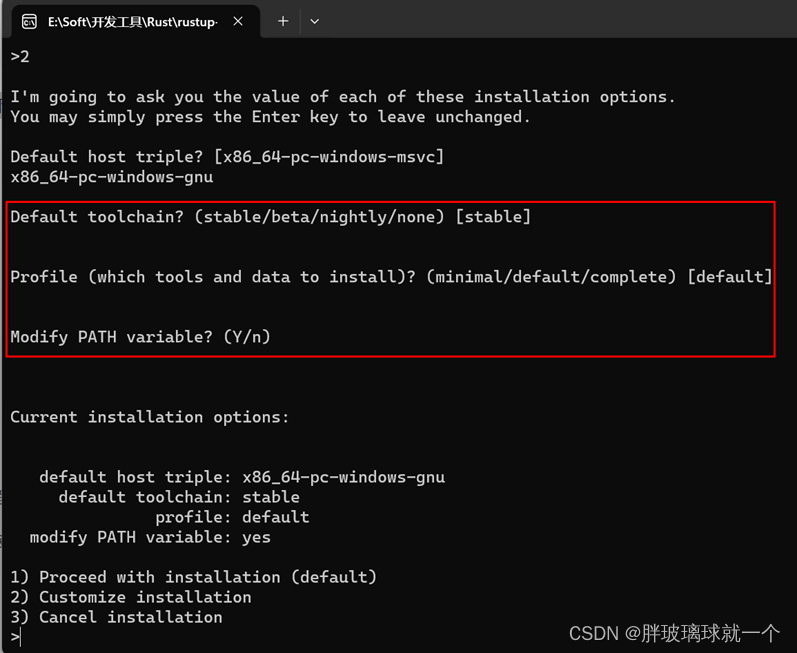The height and width of the screenshot is (653, 797).
Task: Click the "Profile (which tools and data to install)?" line
Action: pos(391,277)
